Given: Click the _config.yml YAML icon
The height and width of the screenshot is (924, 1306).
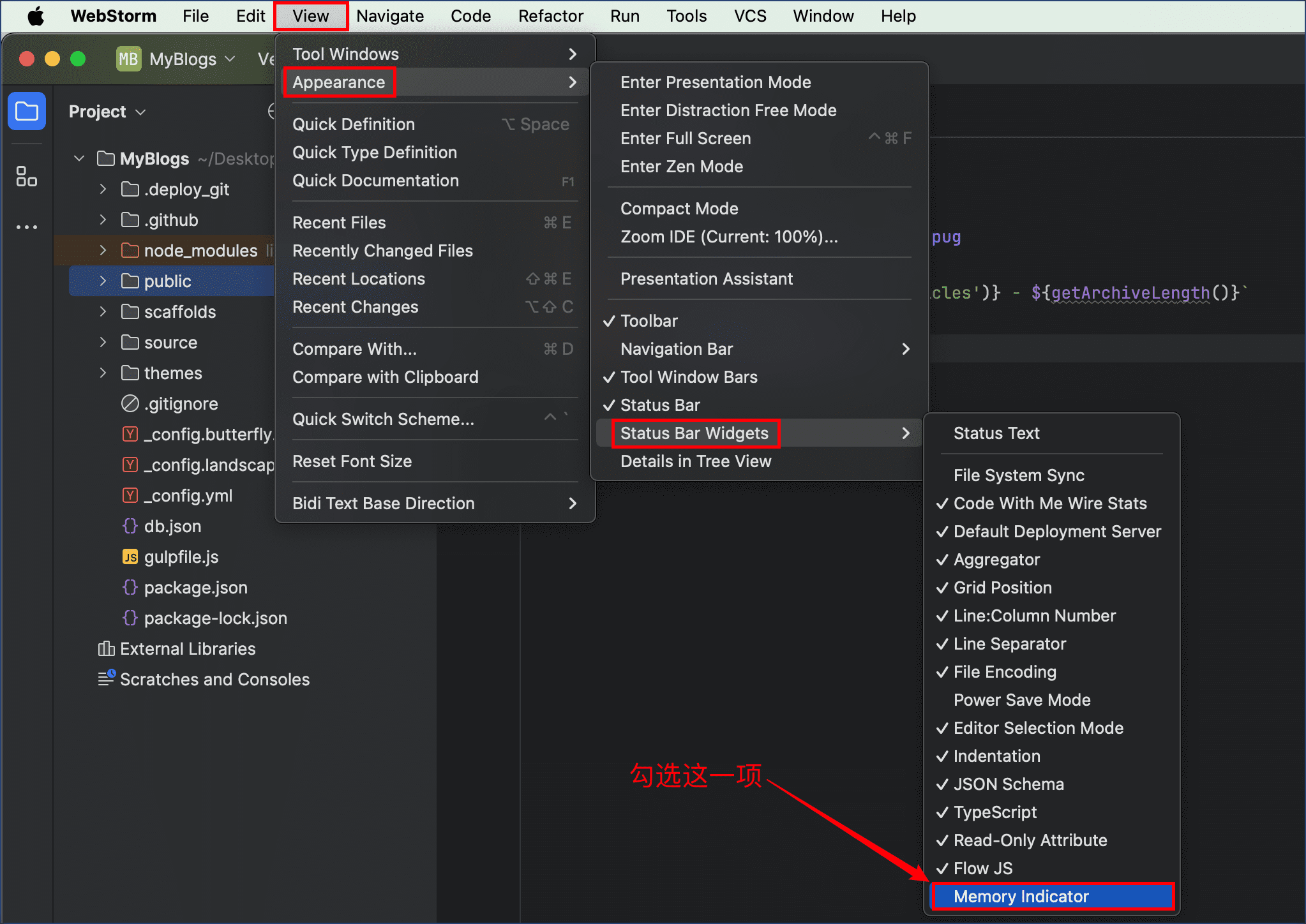Looking at the screenshot, I should (130, 496).
